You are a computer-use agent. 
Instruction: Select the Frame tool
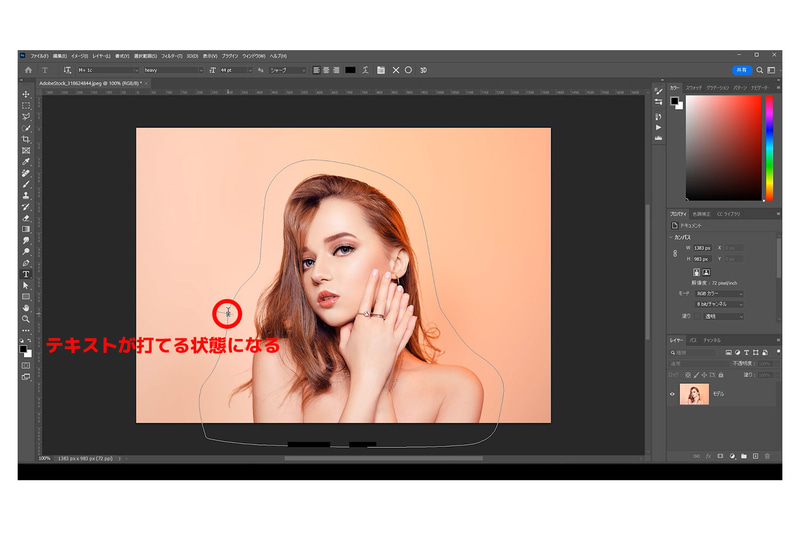coord(26,150)
